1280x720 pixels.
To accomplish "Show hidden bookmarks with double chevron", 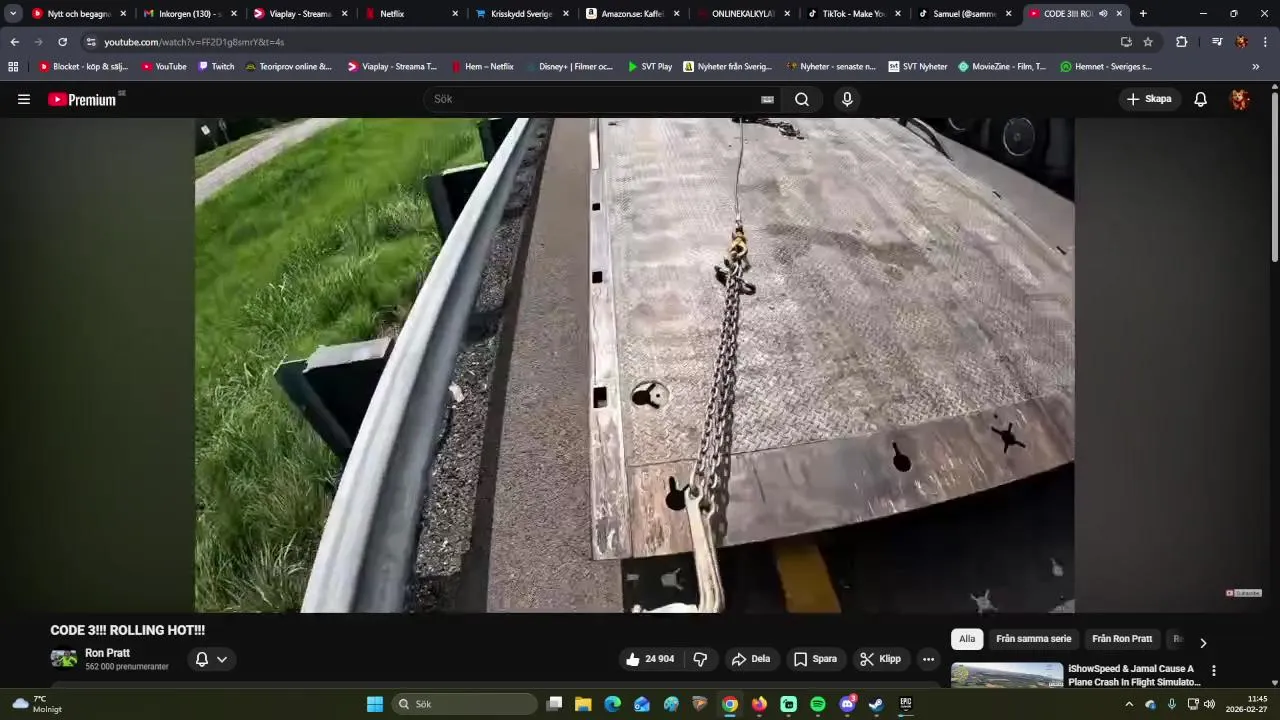I will [1256, 67].
